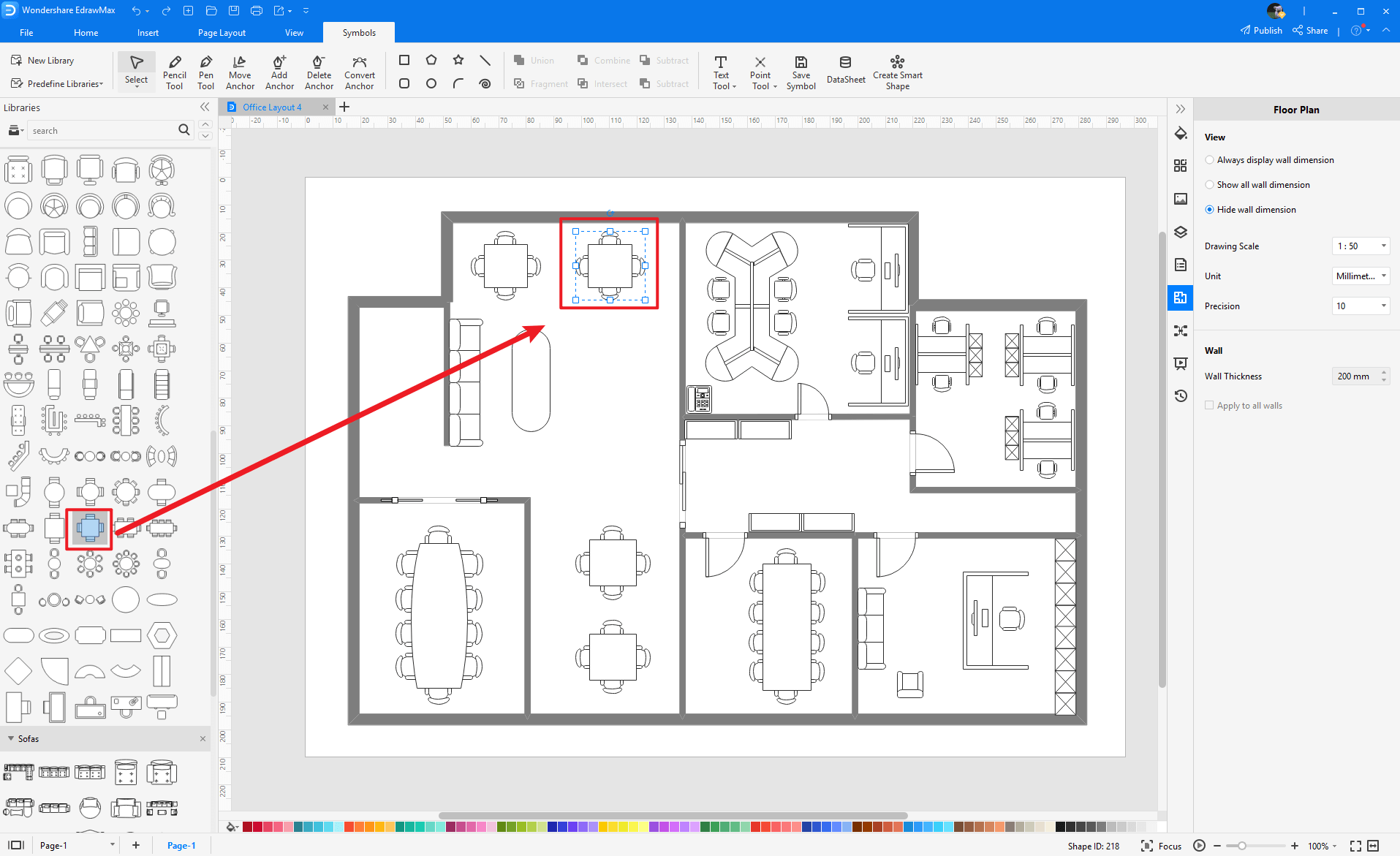The width and height of the screenshot is (1400, 856).
Task: Open the Insert ribbon tab
Action: pos(148,33)
